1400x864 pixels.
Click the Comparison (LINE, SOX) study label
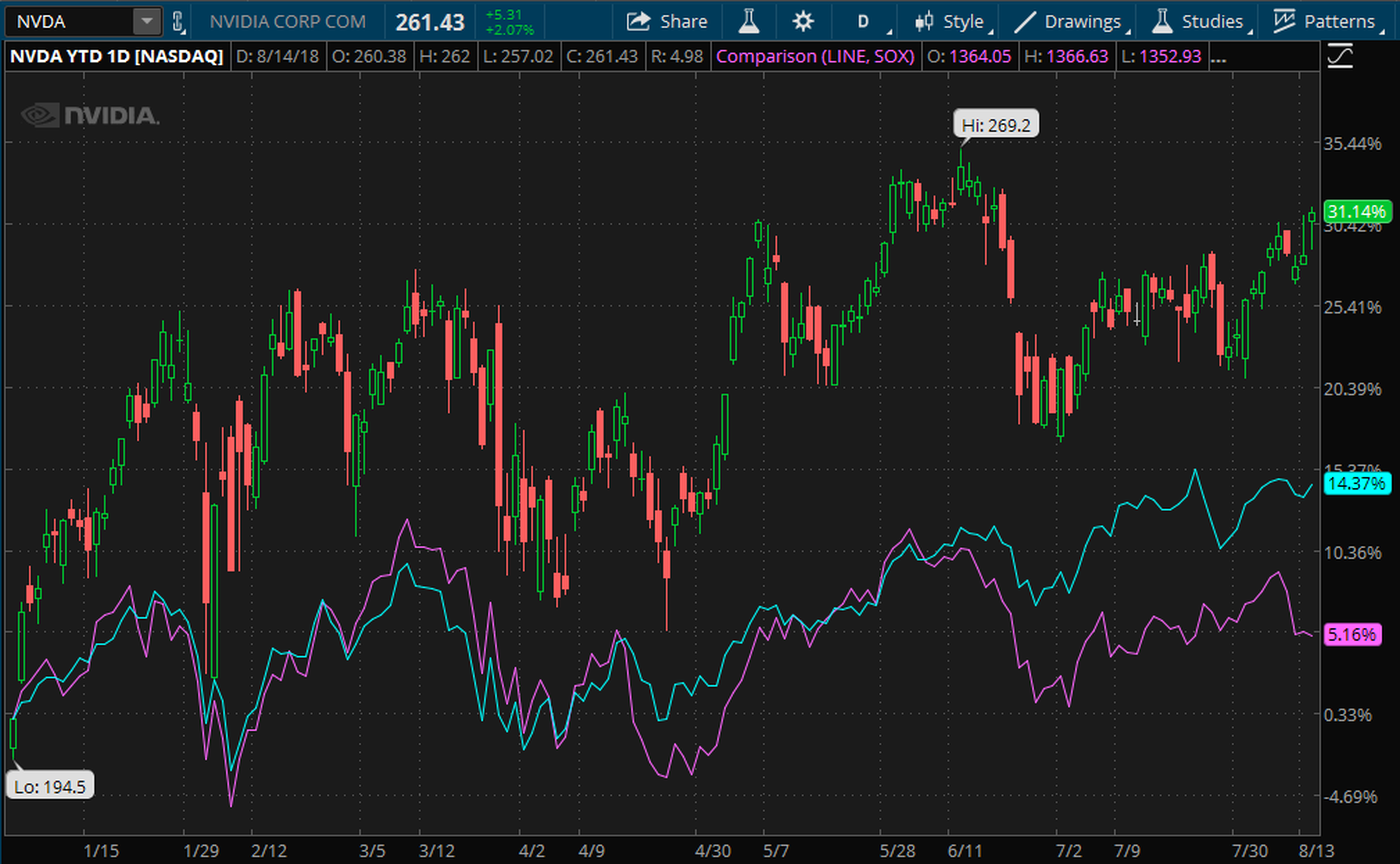[x=815, y=57]
